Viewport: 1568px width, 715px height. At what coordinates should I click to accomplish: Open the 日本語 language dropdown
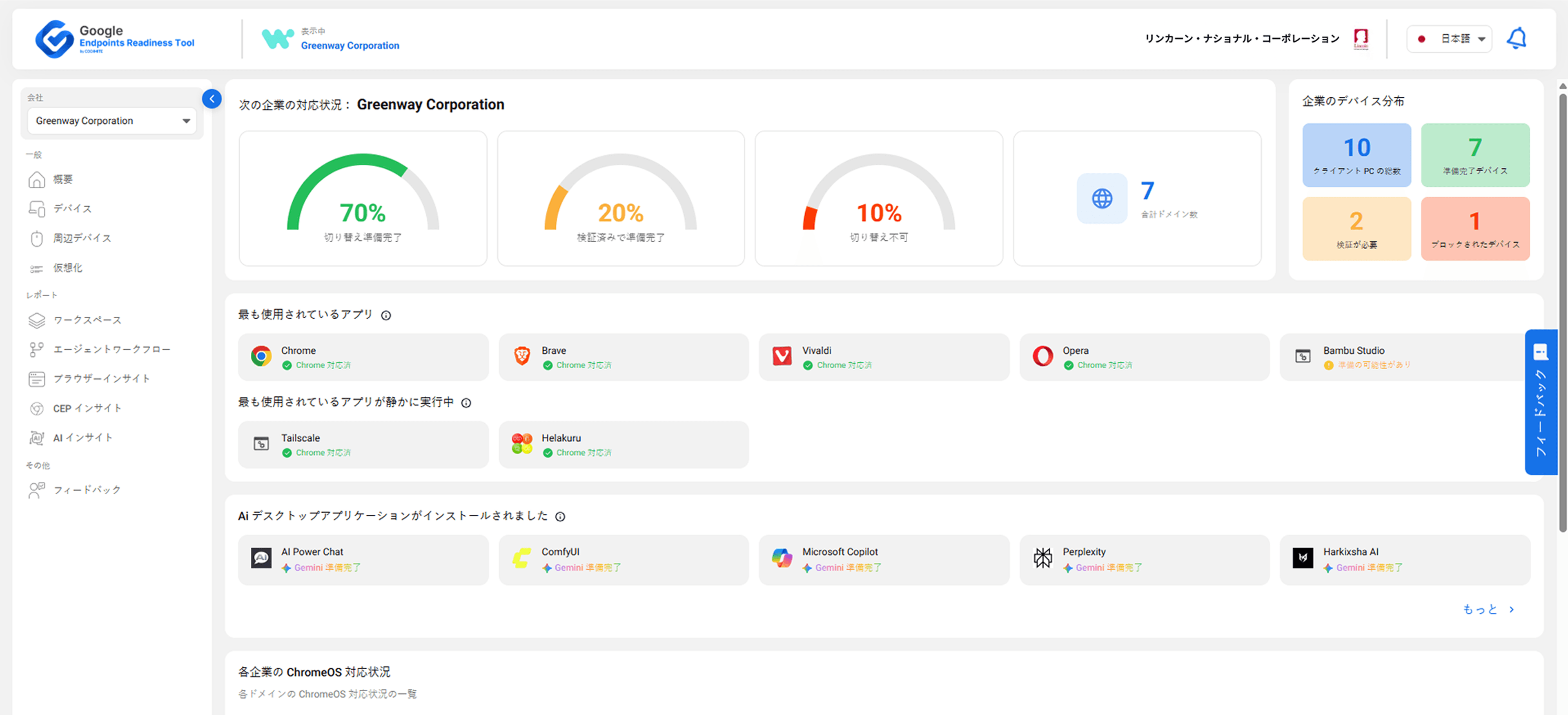pos(1449,39)
